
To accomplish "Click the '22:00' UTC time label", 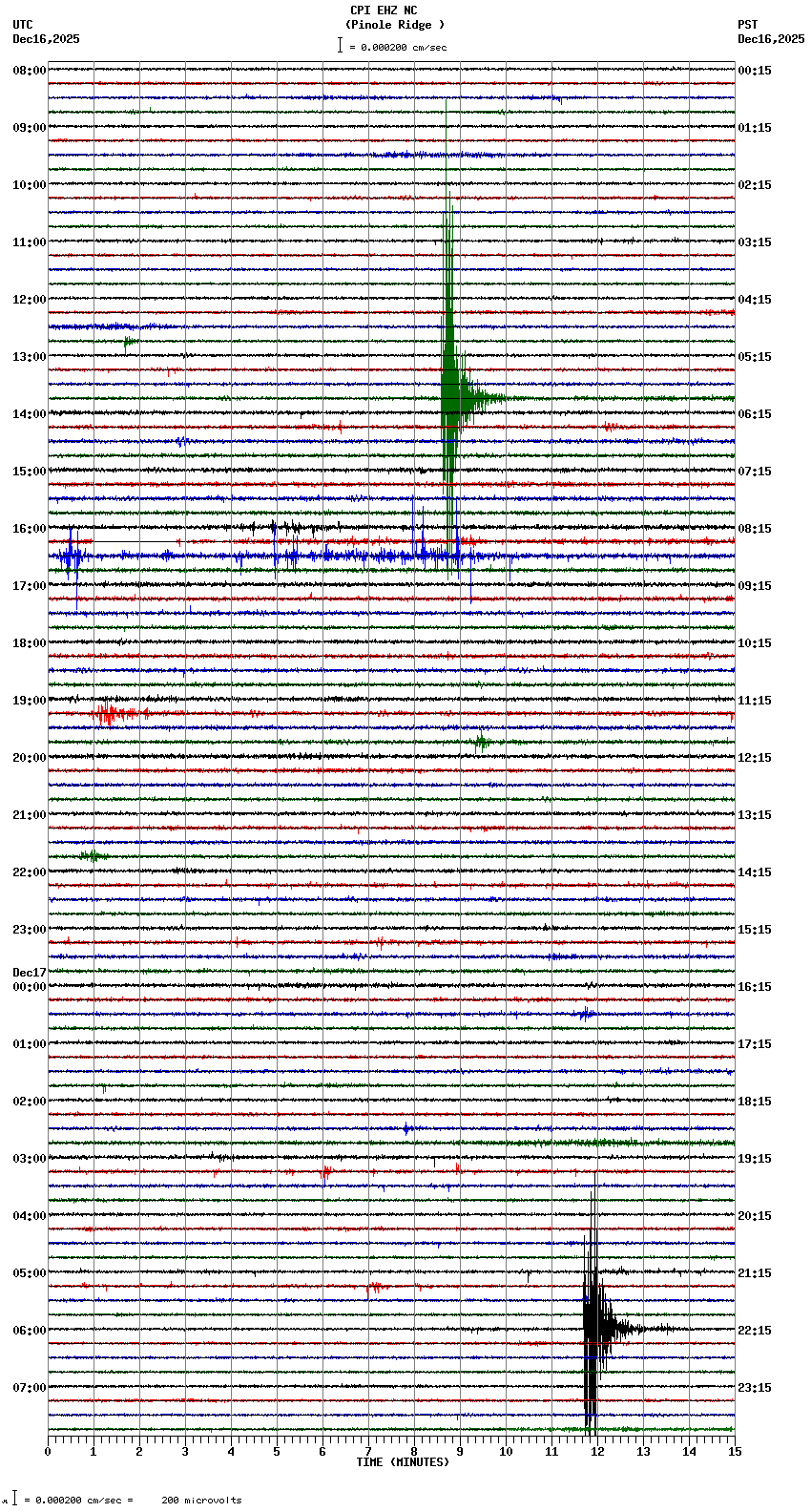I will [30, 872].
